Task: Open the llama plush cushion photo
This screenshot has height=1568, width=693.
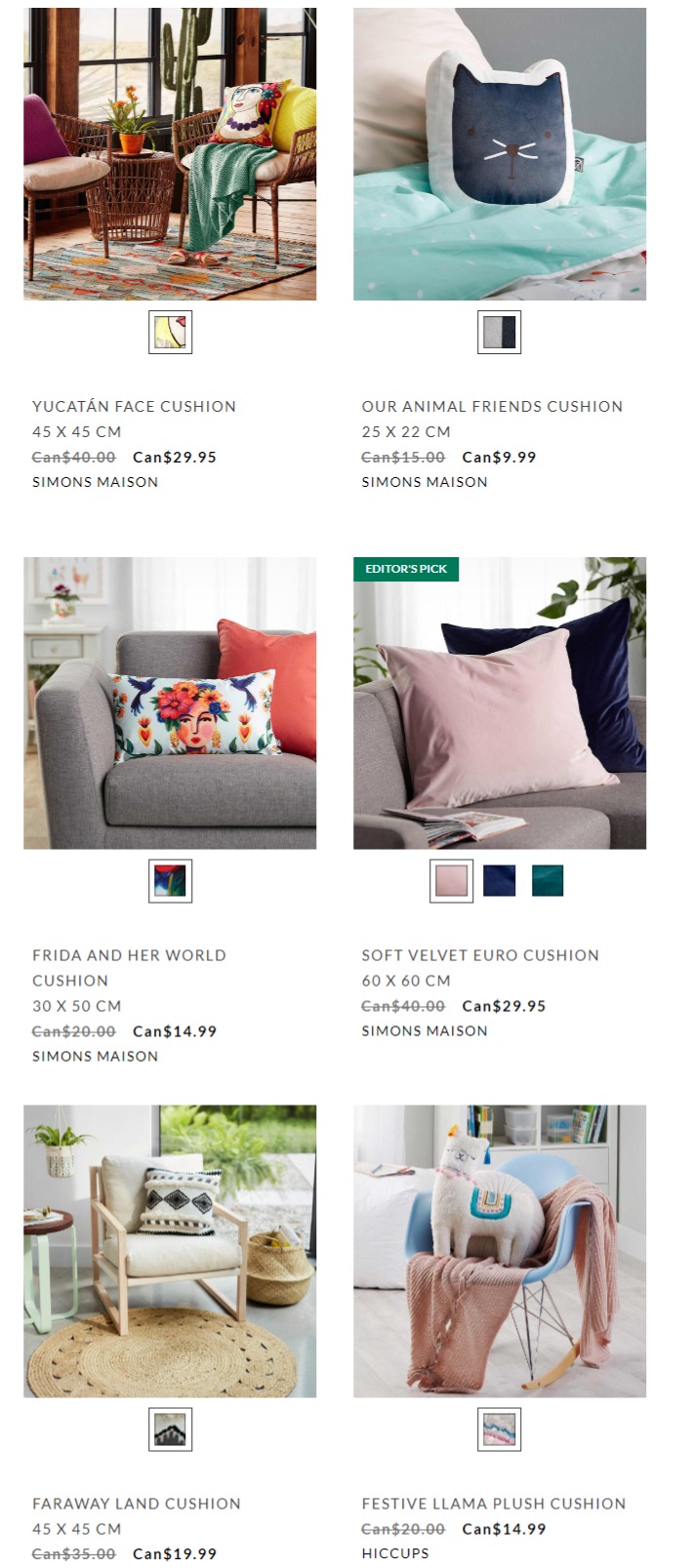Action: click(x=500, y=1251)
